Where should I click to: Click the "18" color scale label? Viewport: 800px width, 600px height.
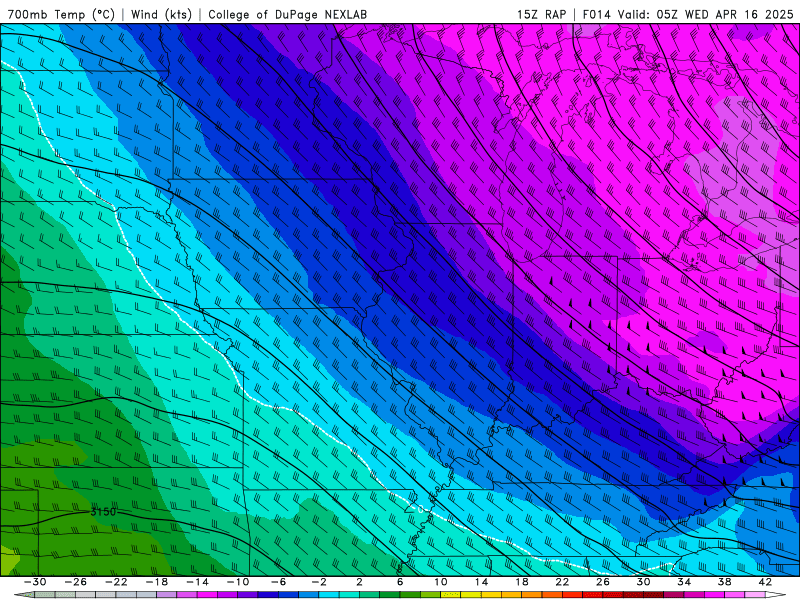522,582
